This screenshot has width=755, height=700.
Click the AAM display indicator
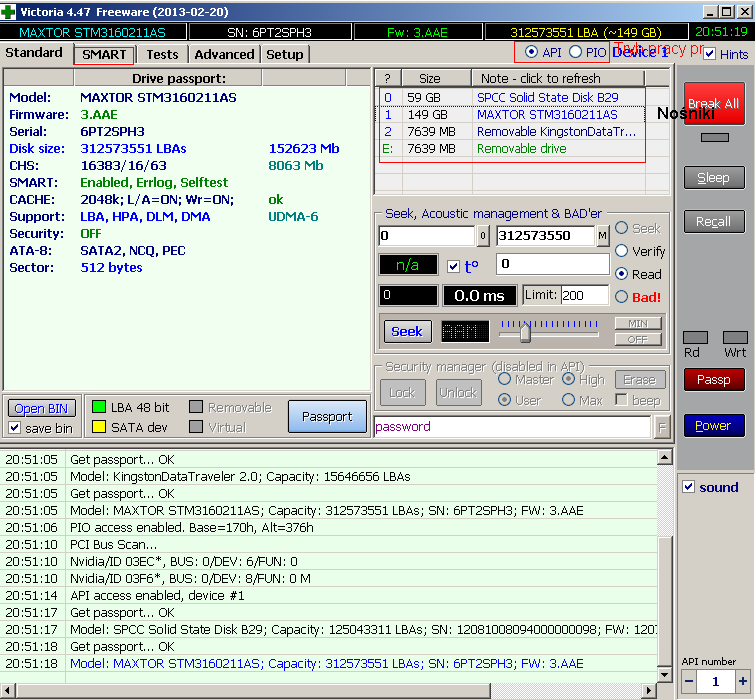465,331
